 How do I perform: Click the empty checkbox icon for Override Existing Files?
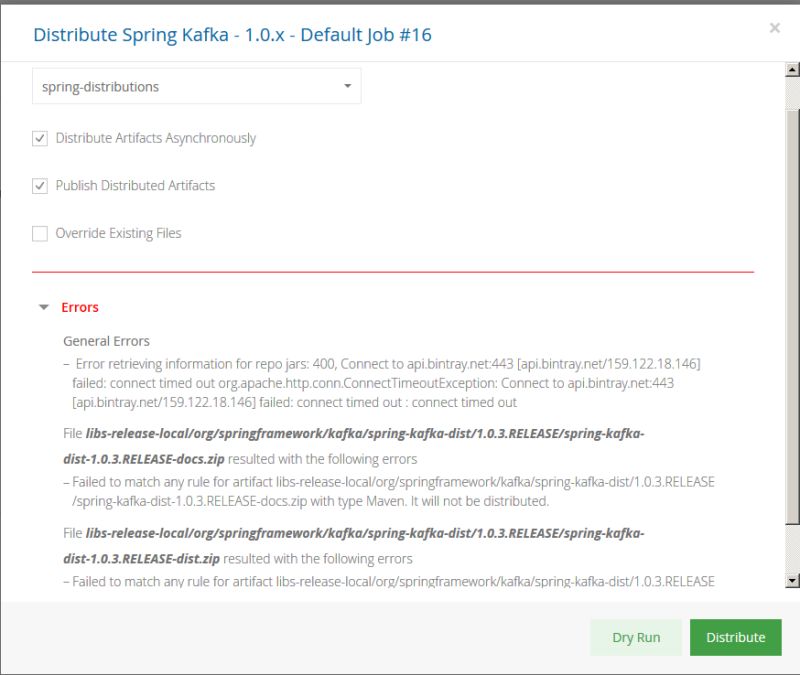coord(40,232)
